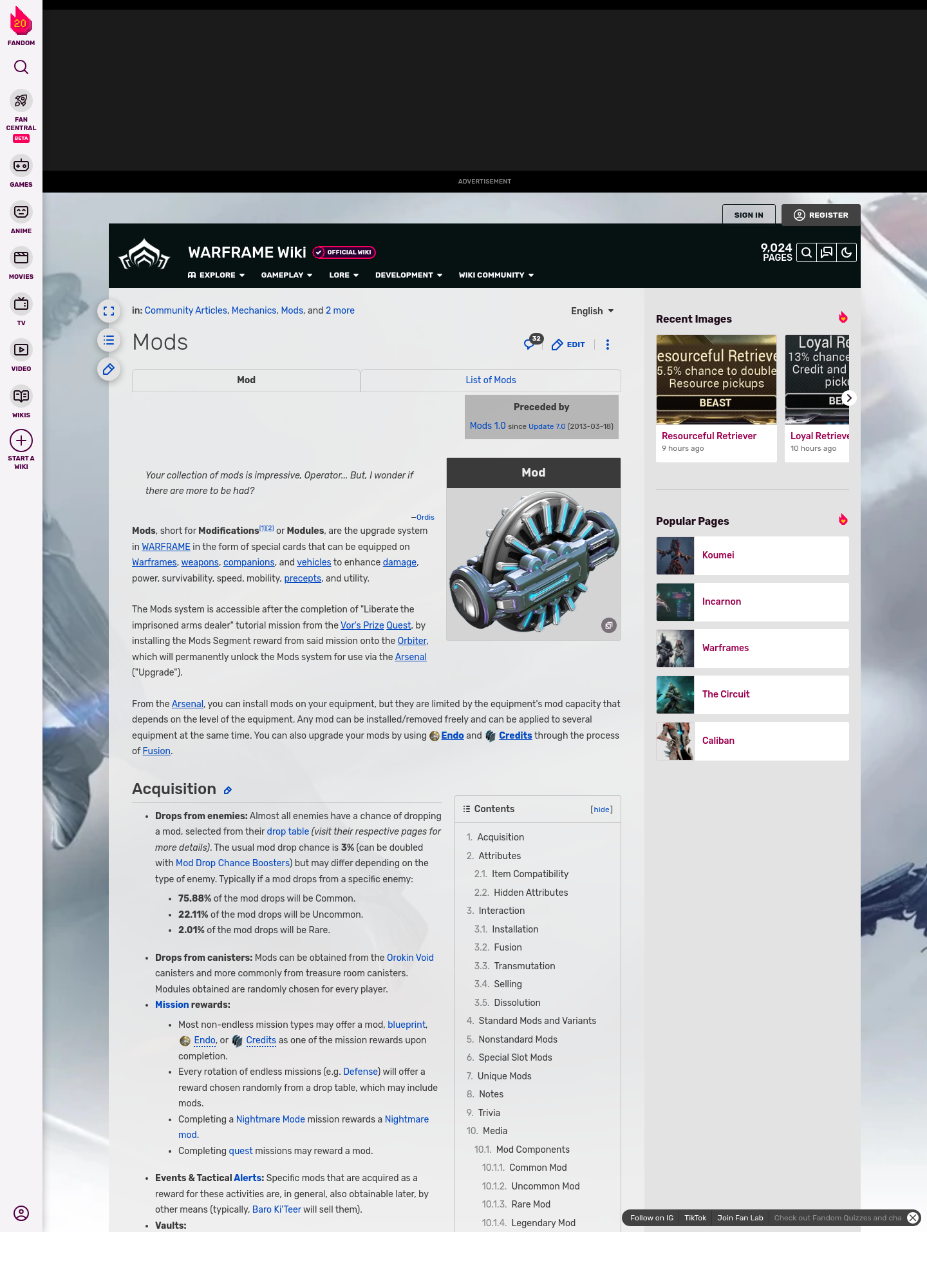Click the Acquisition section edit pencil
Viewport: 927px width, 1288px height.
point(227,790)
